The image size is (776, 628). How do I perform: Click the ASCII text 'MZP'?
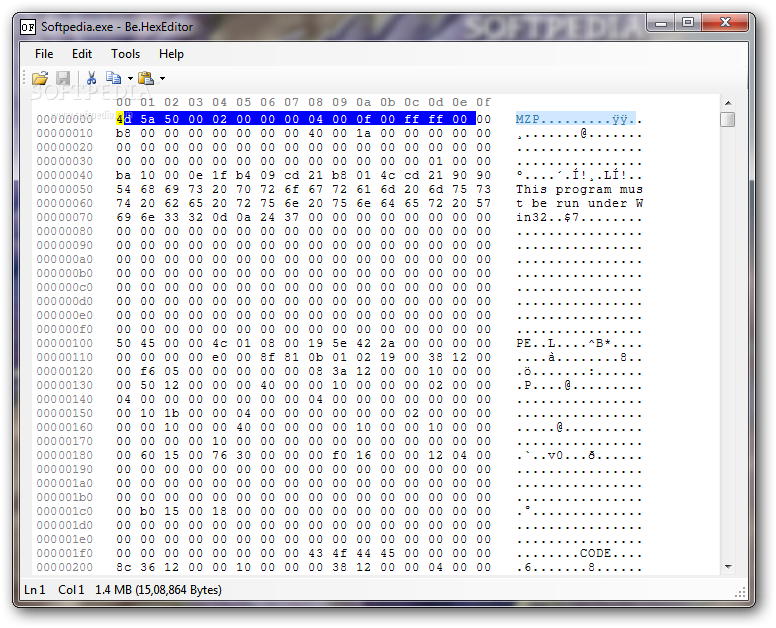(528, 119)
